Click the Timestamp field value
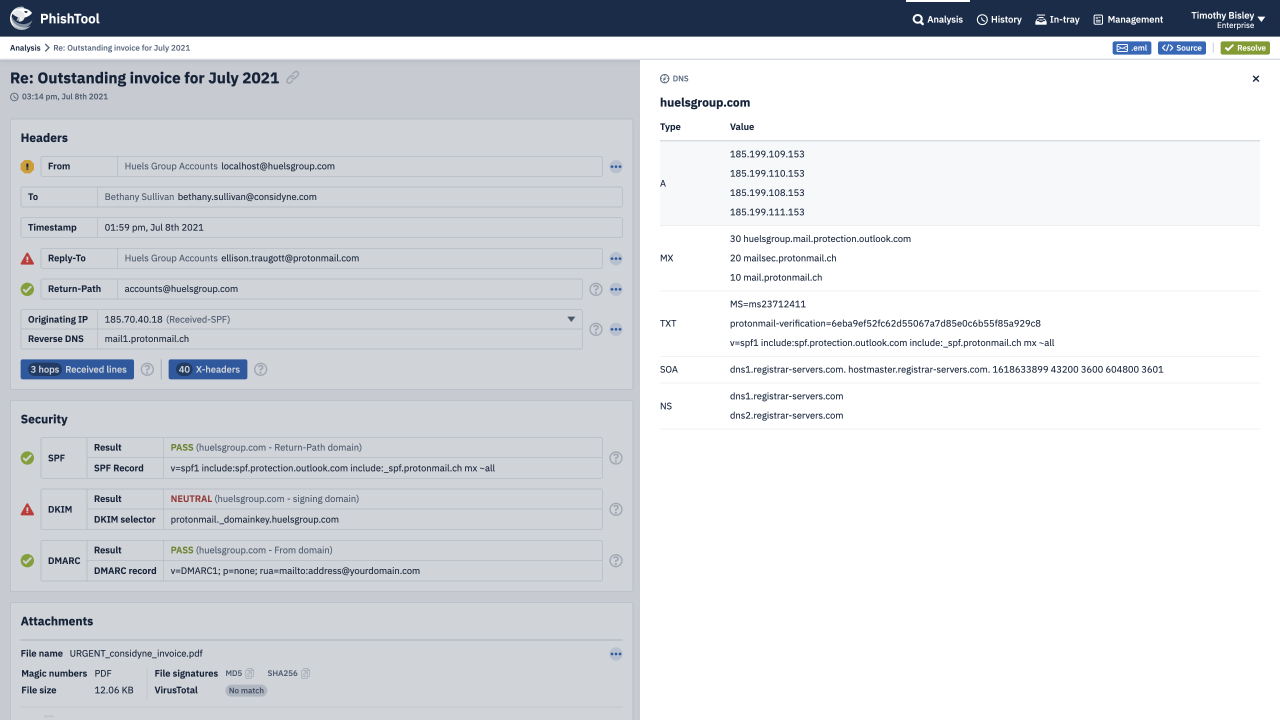The height and width of the screenshot is (720, 1280). pos(154,227)
